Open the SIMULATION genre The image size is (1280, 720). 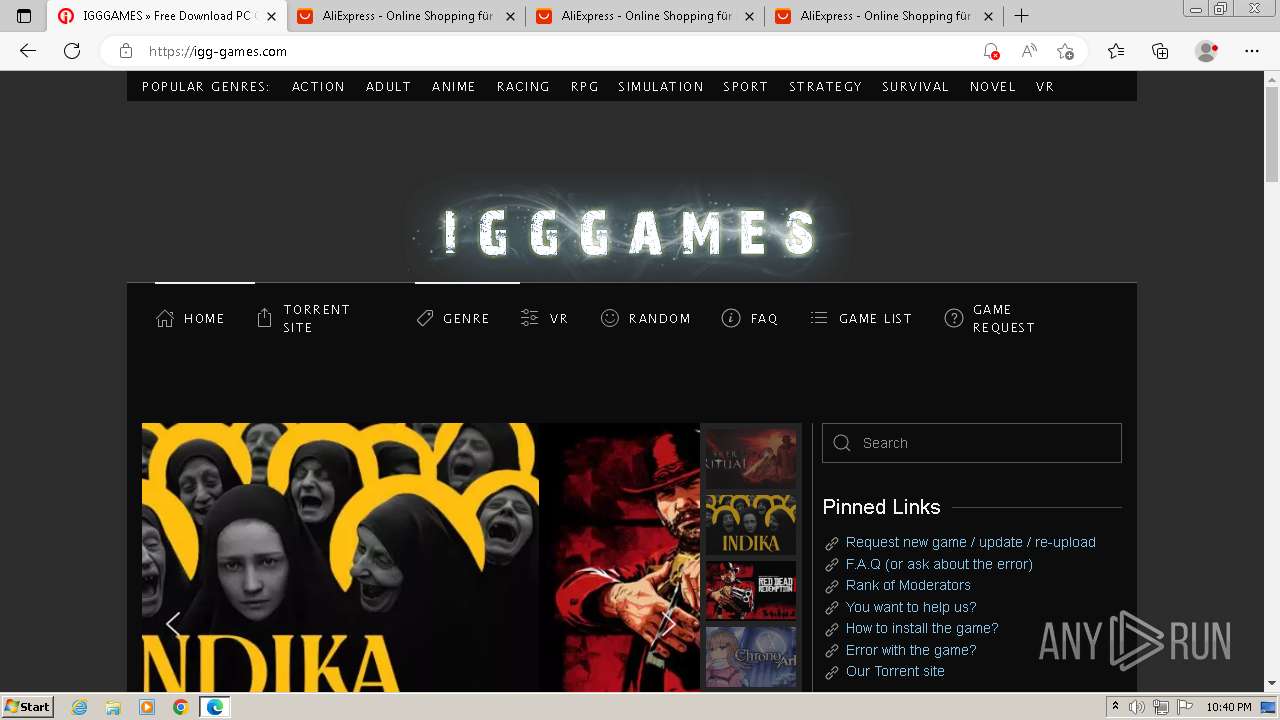[x=661, y=87]
